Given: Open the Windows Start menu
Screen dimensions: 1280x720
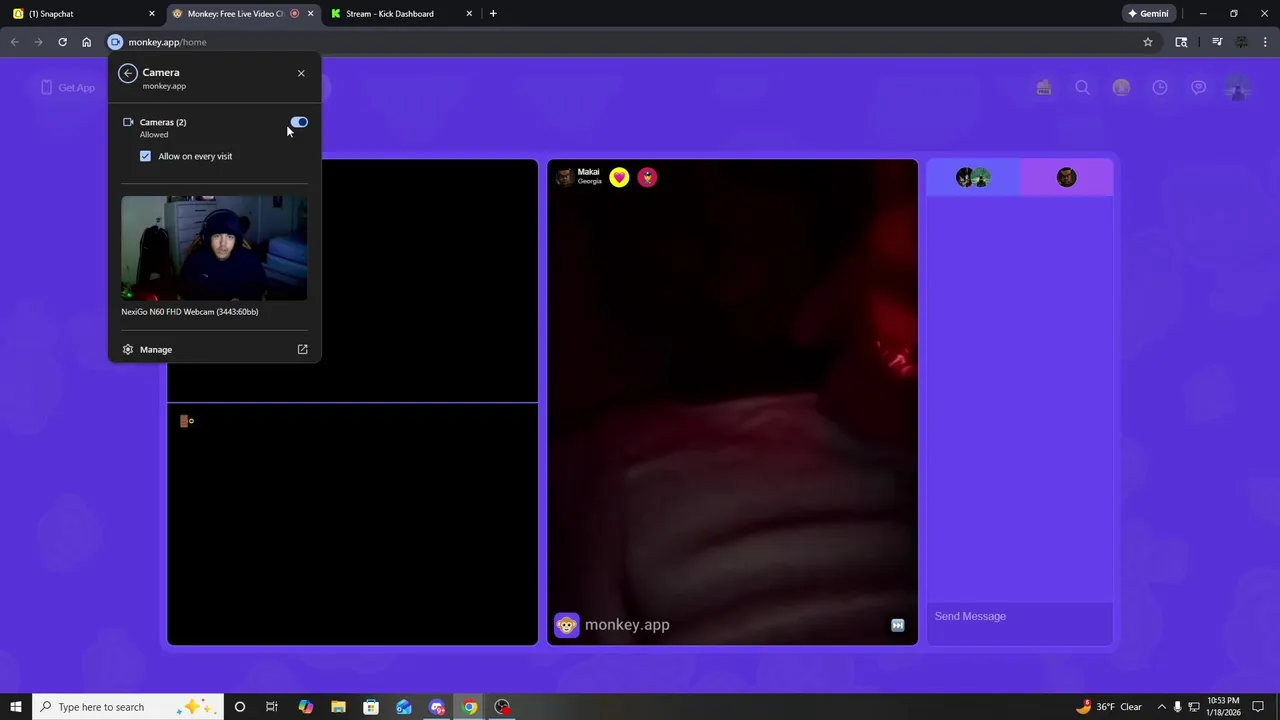Looking at the screenshot, I should pyautogui.click(x=16, y=707).
